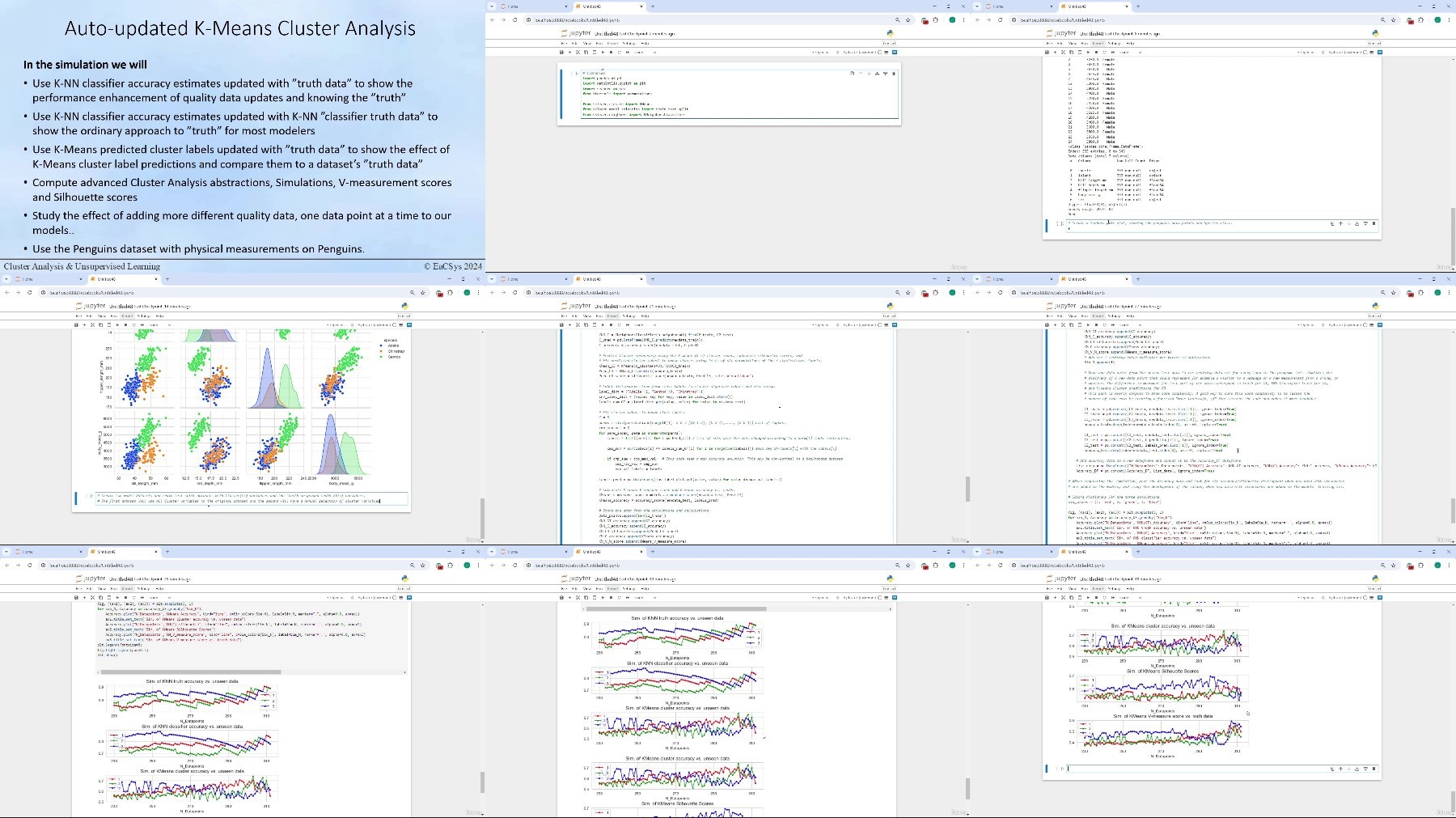Click the reload page icon in the penguin scatter-plot window
This screenshot has height=818, width=1456.
pyautogui.click(x=29, y=292)
